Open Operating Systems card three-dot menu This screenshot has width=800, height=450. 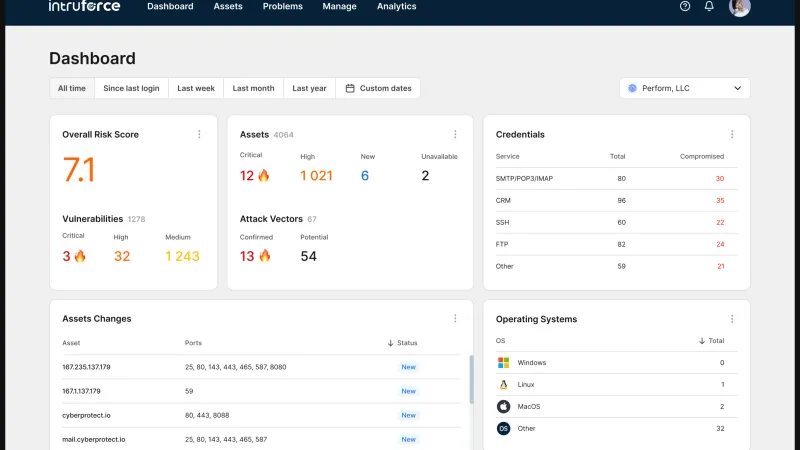point(732,319)
